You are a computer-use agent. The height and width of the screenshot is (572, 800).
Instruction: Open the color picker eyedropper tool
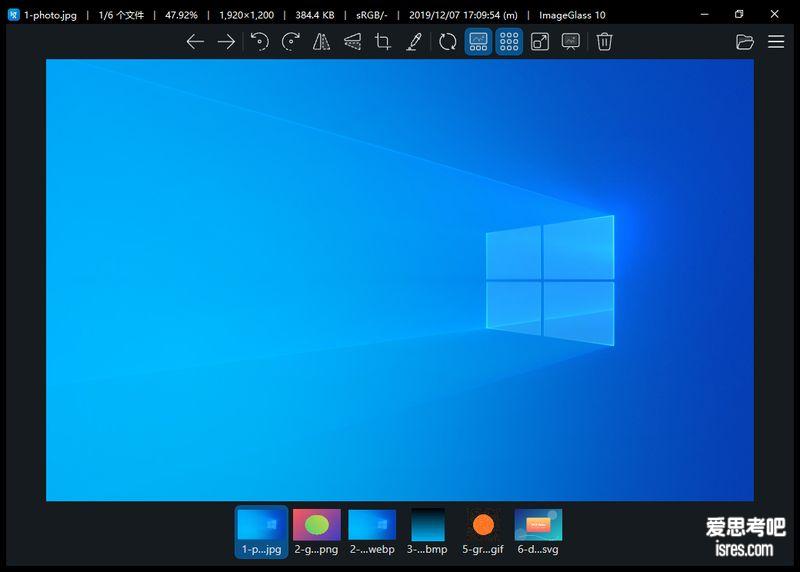pos(414,42)
